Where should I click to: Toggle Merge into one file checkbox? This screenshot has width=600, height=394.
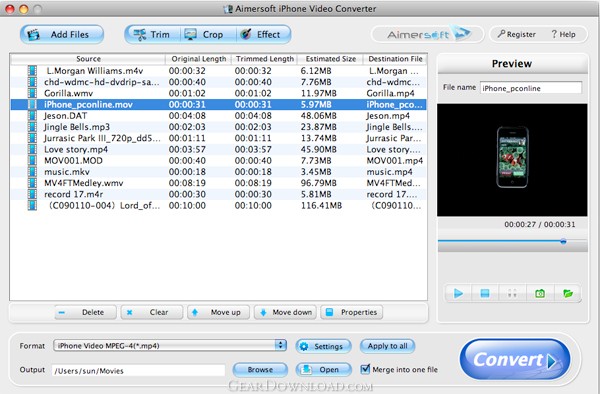[x=365, y=369]
